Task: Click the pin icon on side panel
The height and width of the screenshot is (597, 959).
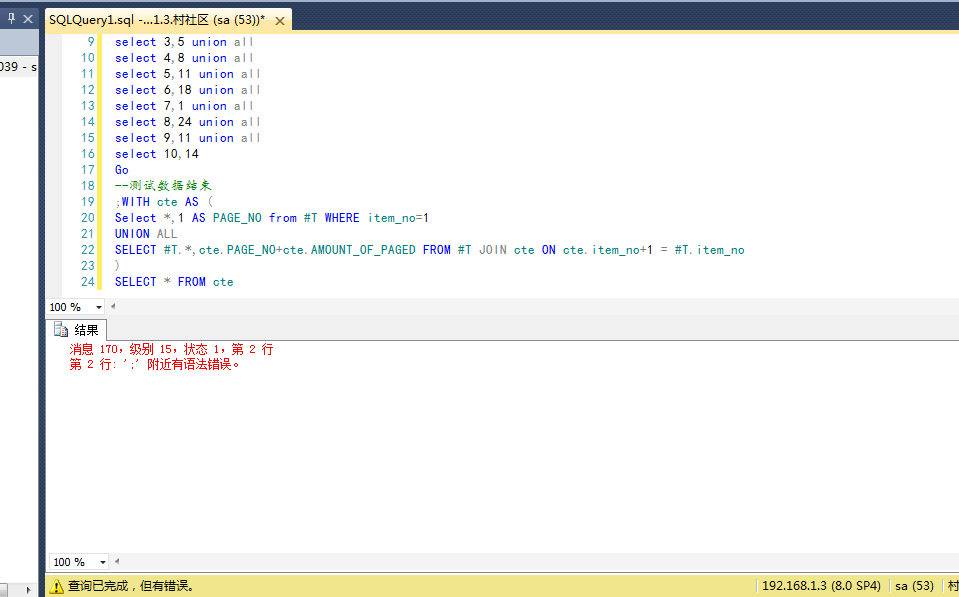Action: click(11, 18)
